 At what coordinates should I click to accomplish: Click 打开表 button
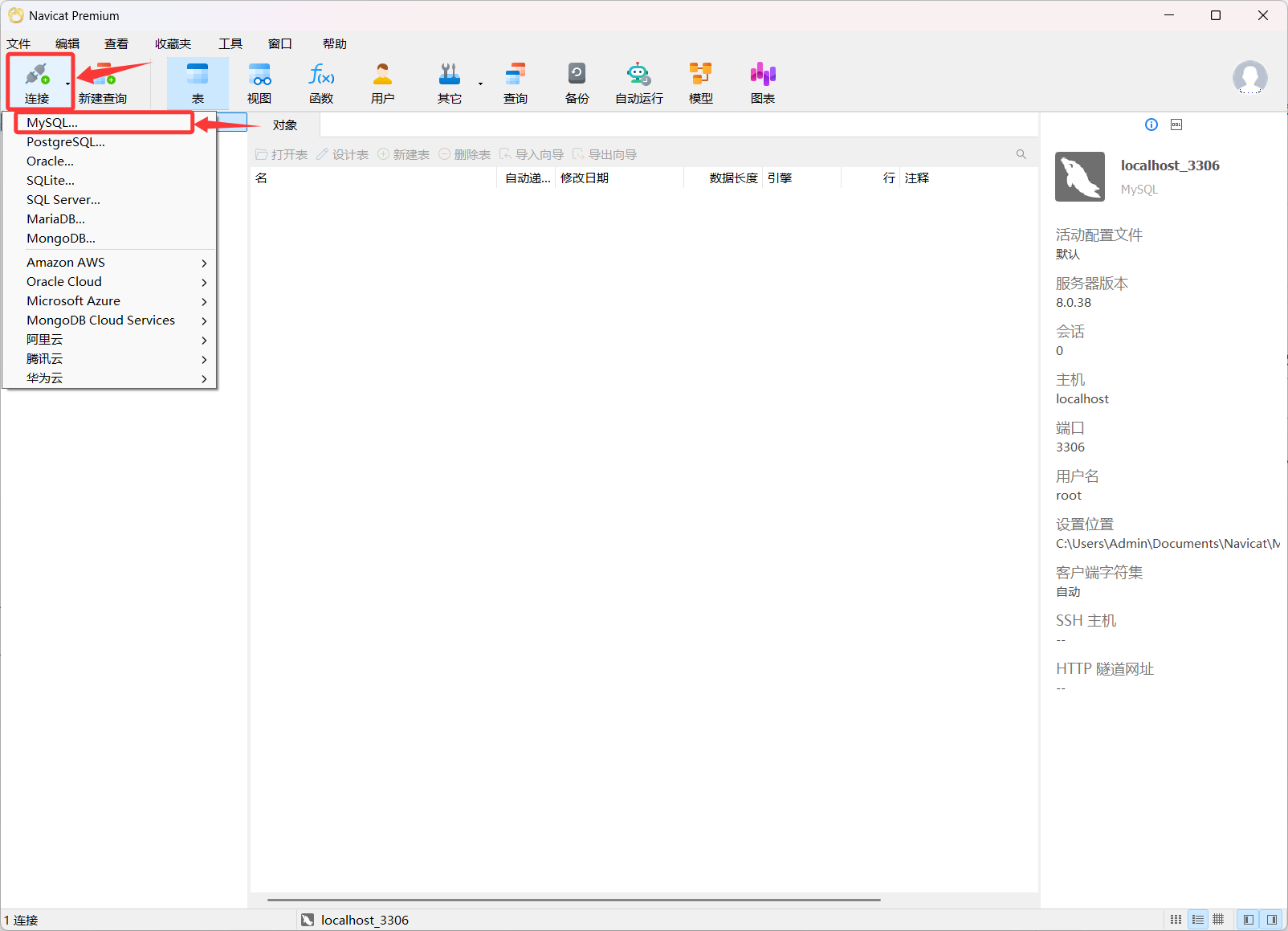282,154
